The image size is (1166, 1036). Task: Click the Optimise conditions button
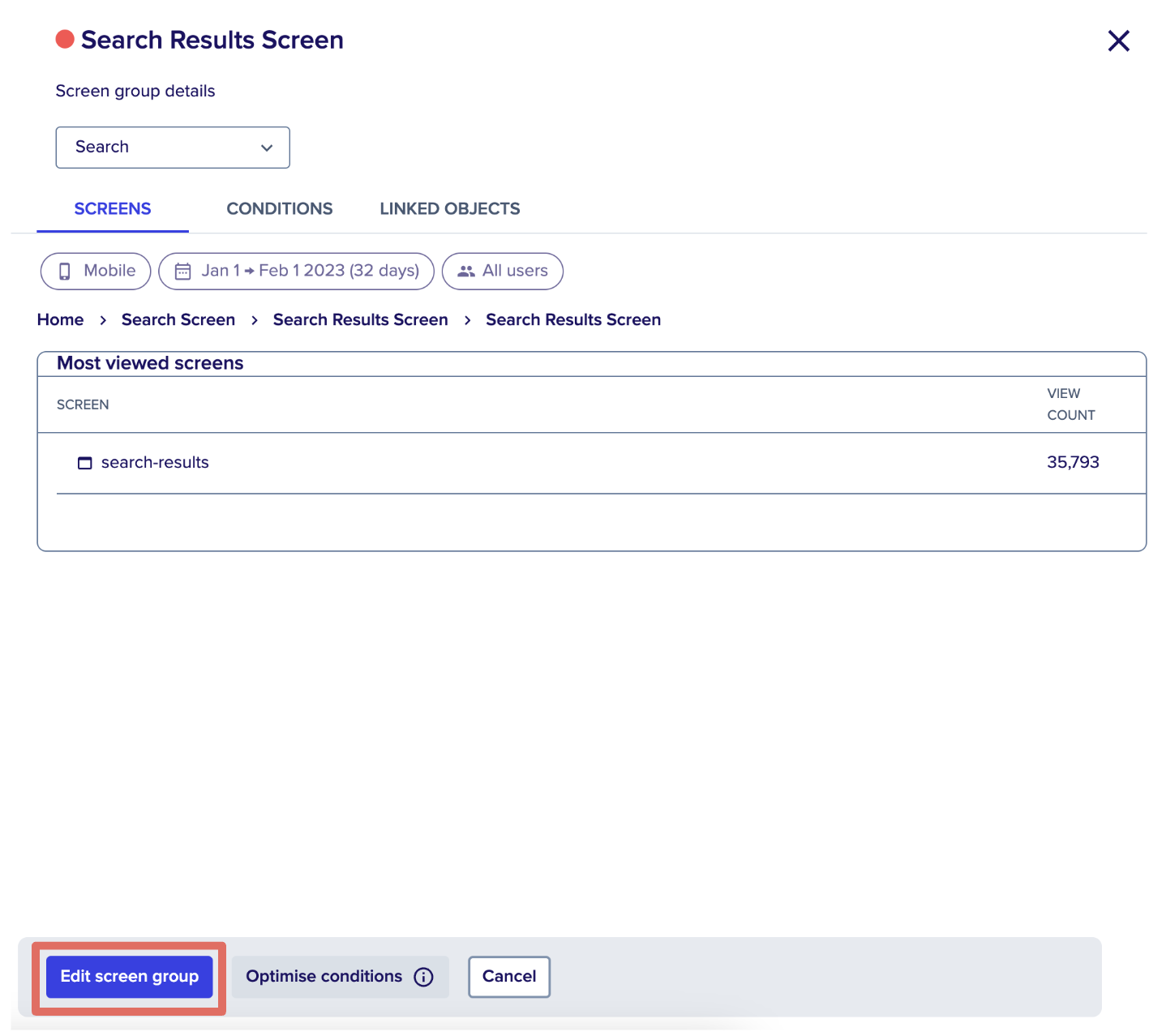[341, 977]
